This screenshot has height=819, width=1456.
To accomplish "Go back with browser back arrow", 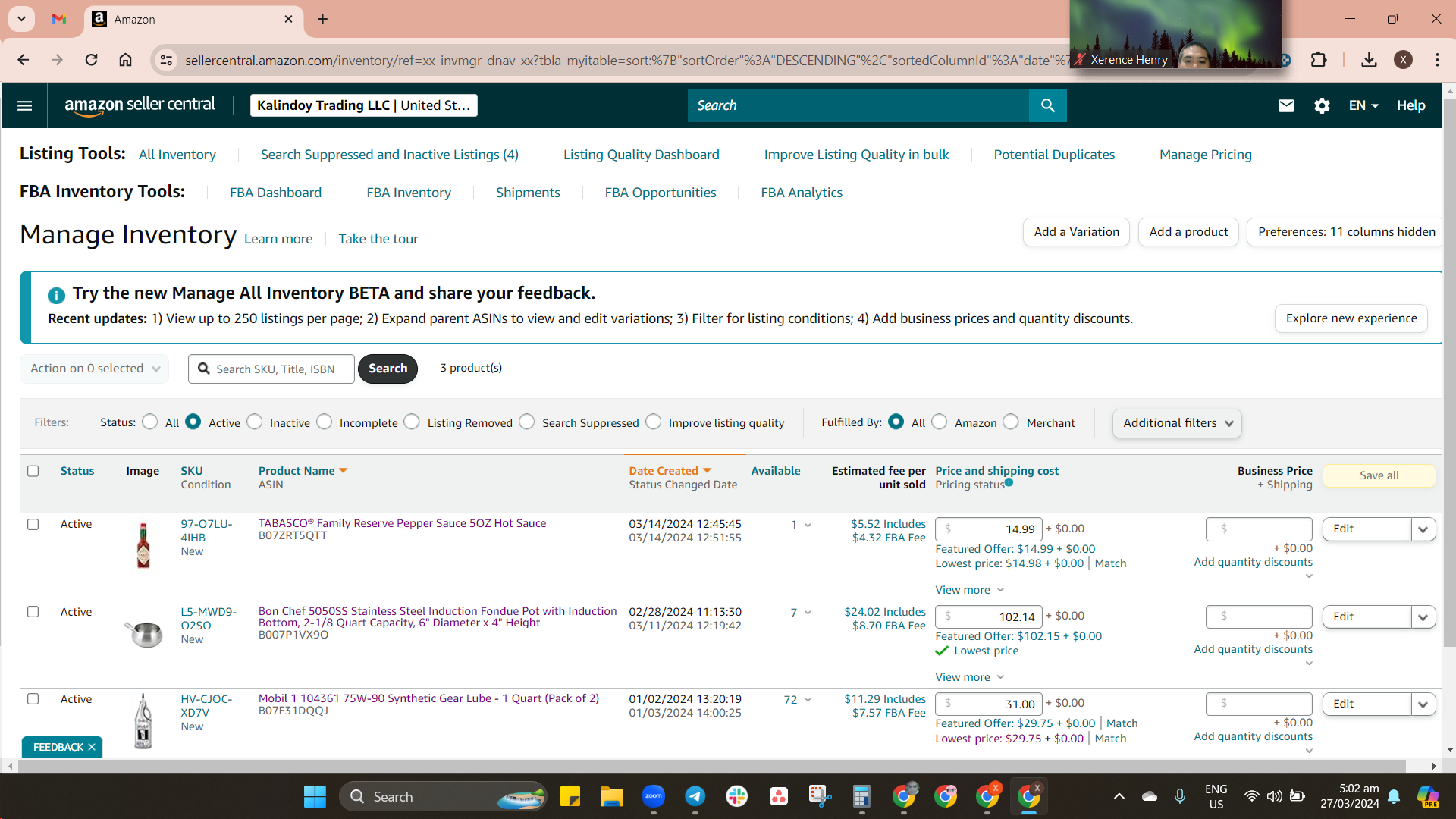I will click(24, 60).
